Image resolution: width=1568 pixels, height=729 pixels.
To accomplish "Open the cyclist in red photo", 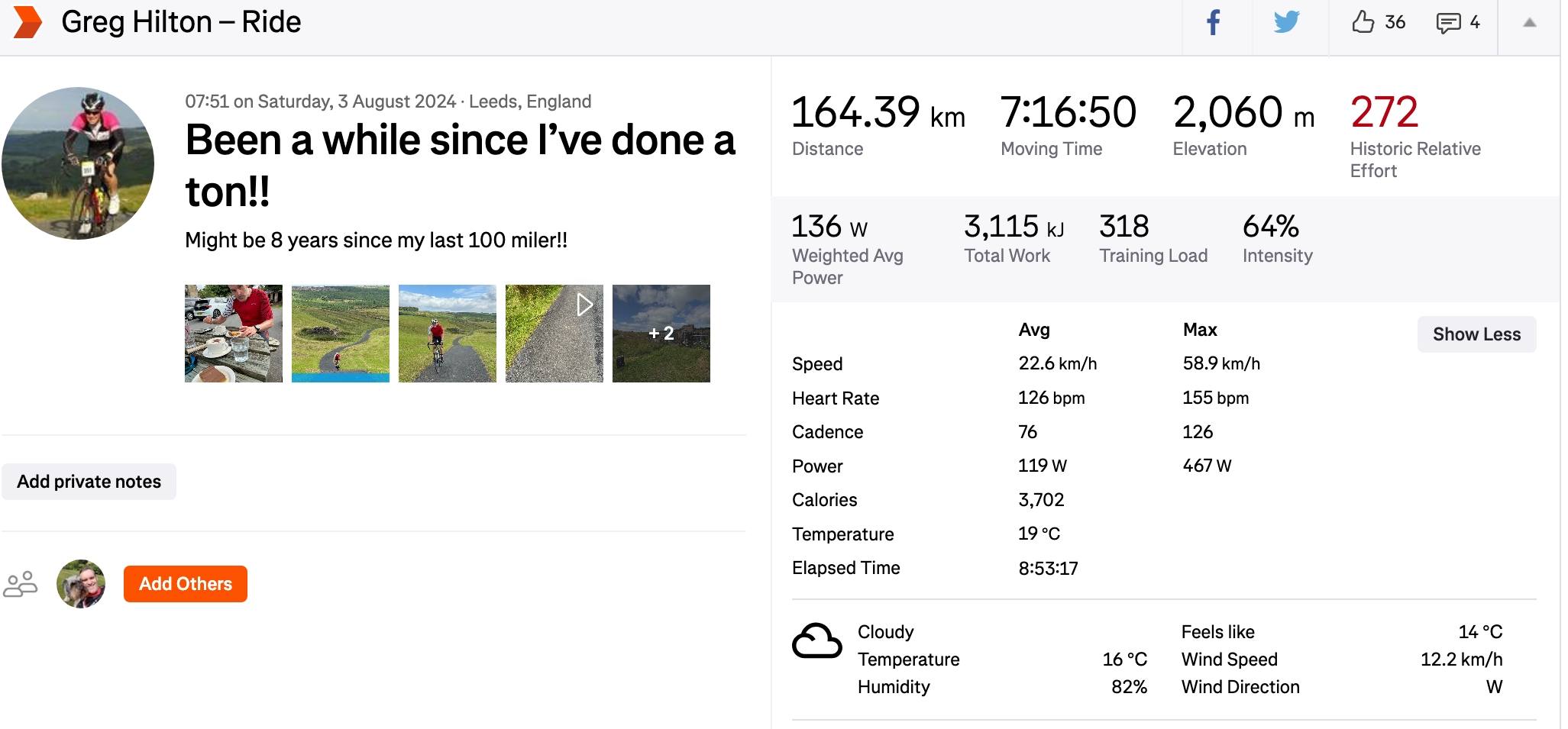I will [x=448, y=334].
